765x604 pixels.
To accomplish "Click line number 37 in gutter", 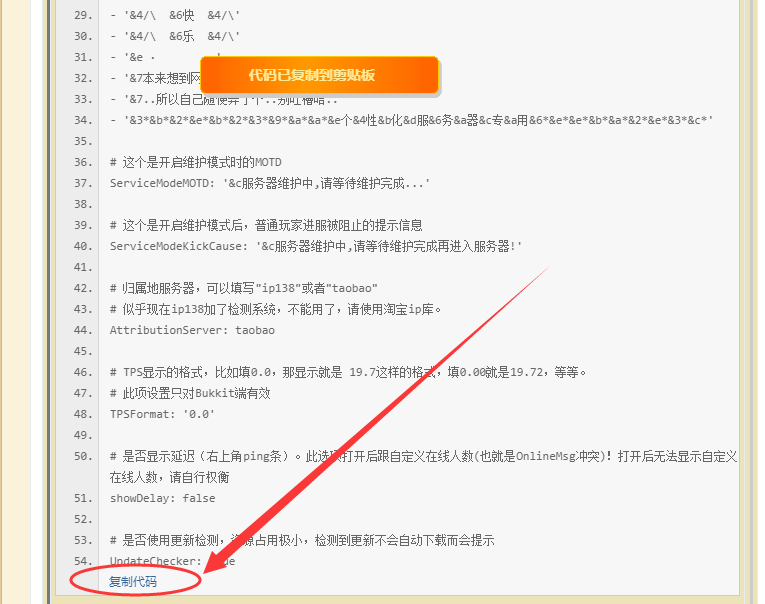I will point(83,183).
